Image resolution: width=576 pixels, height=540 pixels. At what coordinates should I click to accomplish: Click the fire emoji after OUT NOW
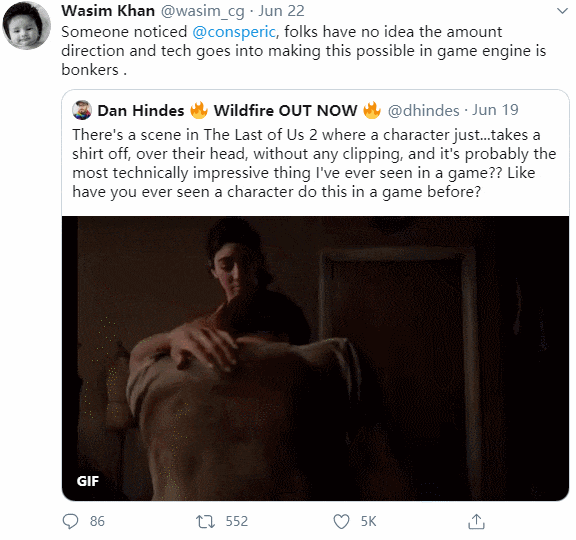(372, 110)
